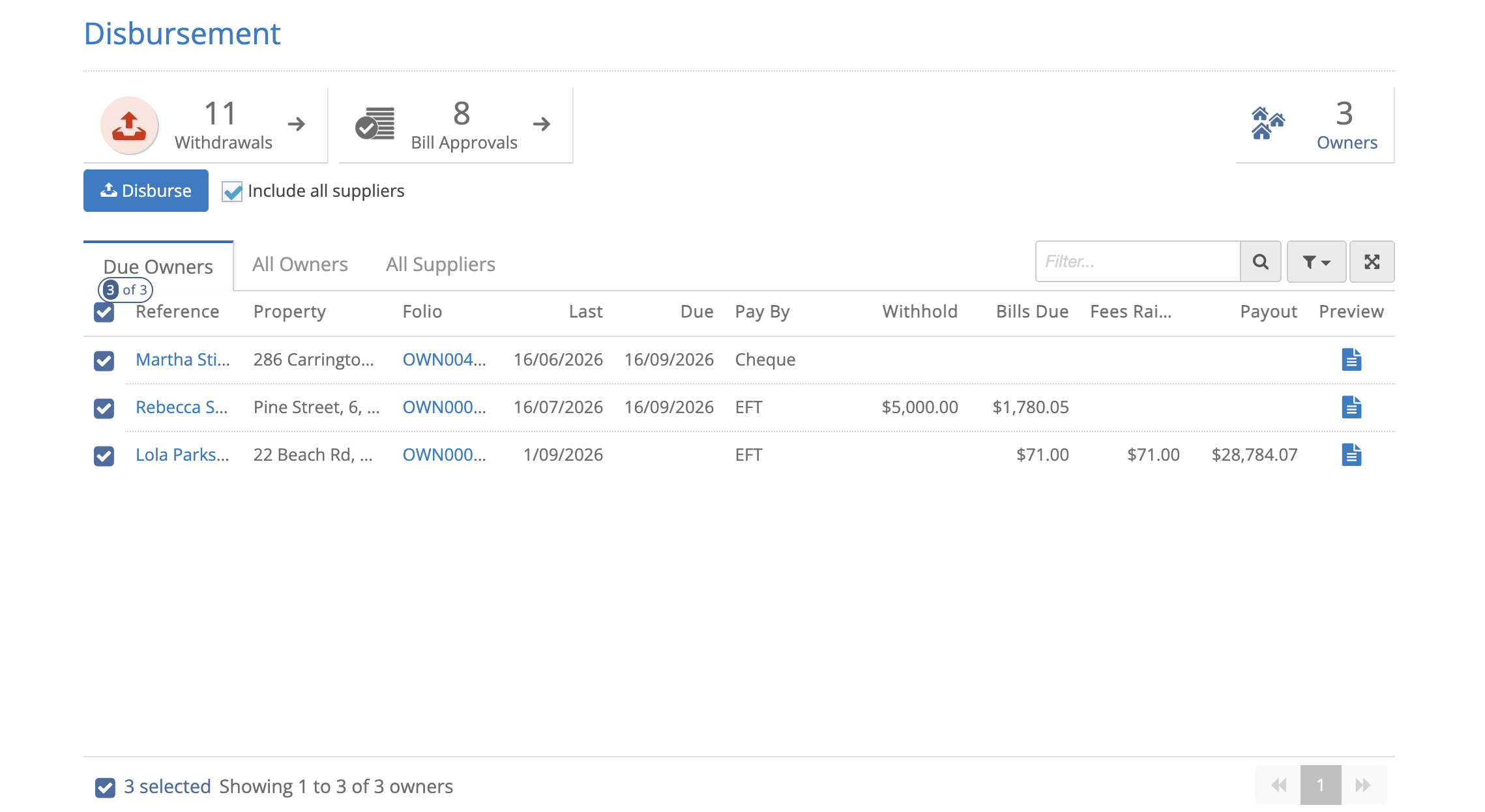Click the search magnifier icon
The image size is (1485, 812).
(1261, 261)
